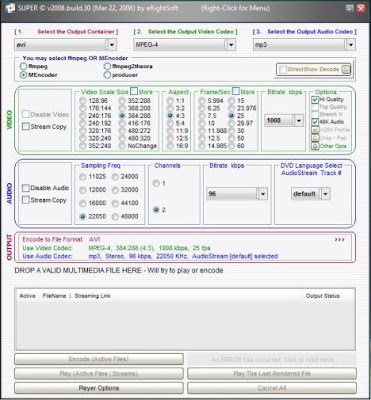371x400 pixels.
Task: Set the frame rate to 29.97
Action: click(x=231, y=123)
